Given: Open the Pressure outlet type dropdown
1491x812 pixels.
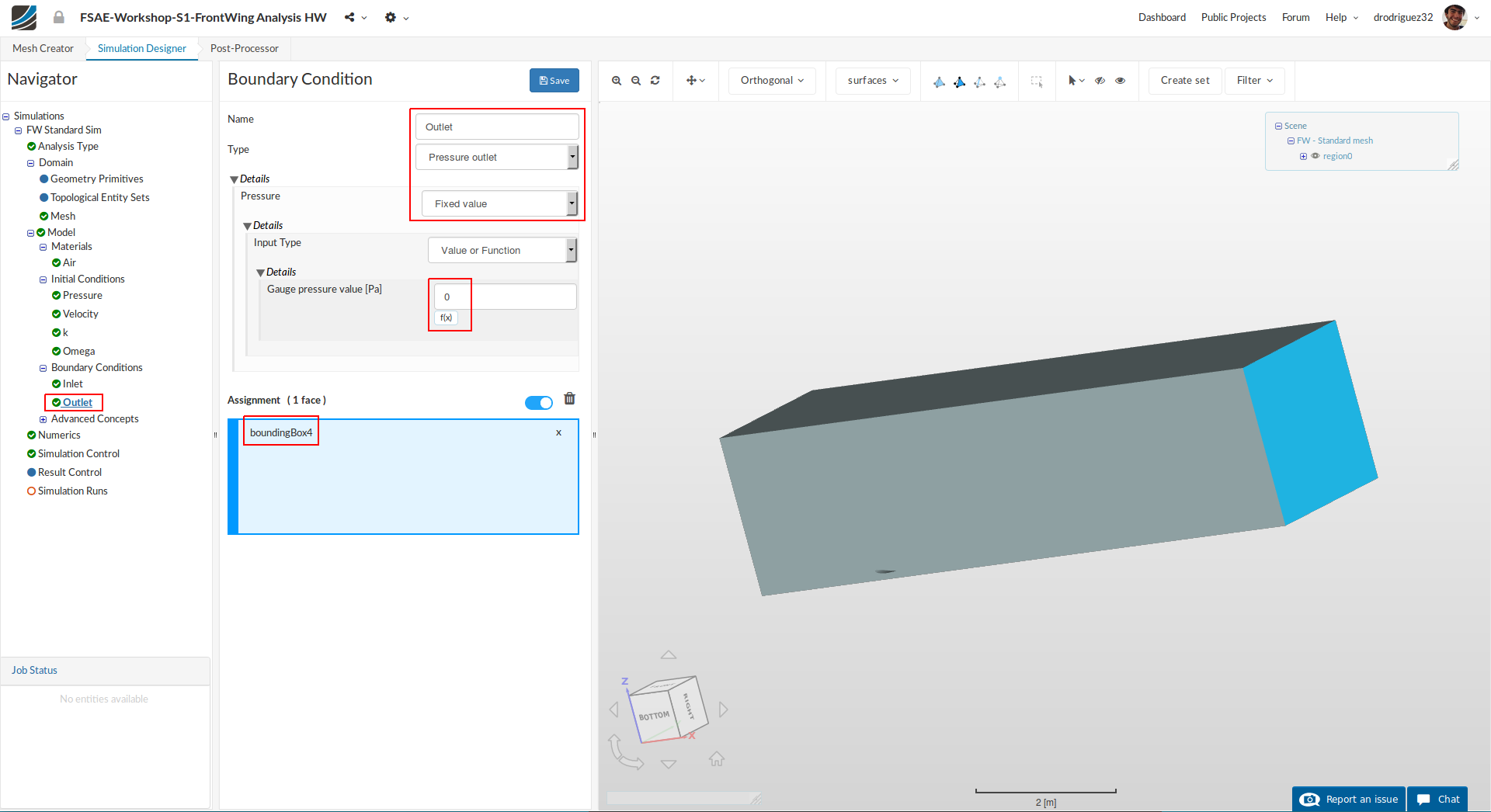Looking at the screenshot, I should pos(497,157).
